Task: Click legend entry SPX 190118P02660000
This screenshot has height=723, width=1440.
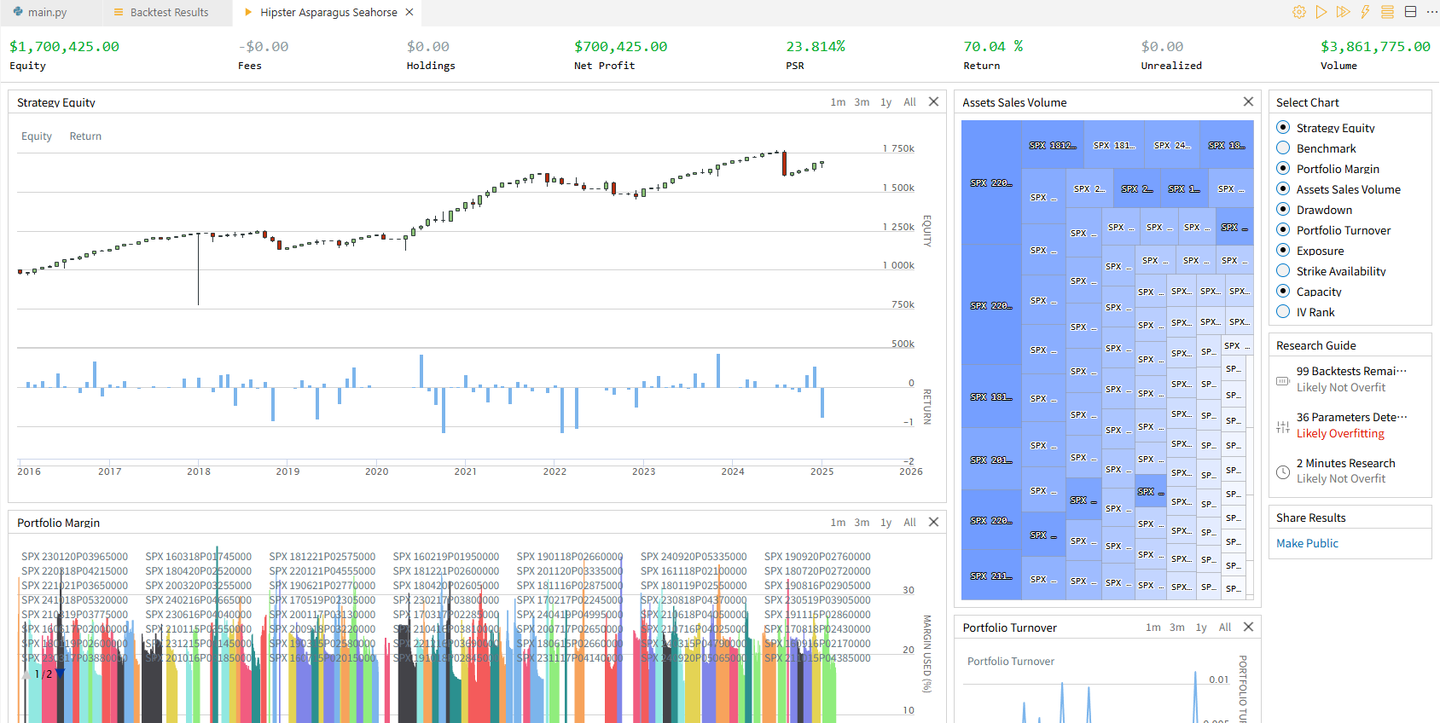Action: (570, 556)
